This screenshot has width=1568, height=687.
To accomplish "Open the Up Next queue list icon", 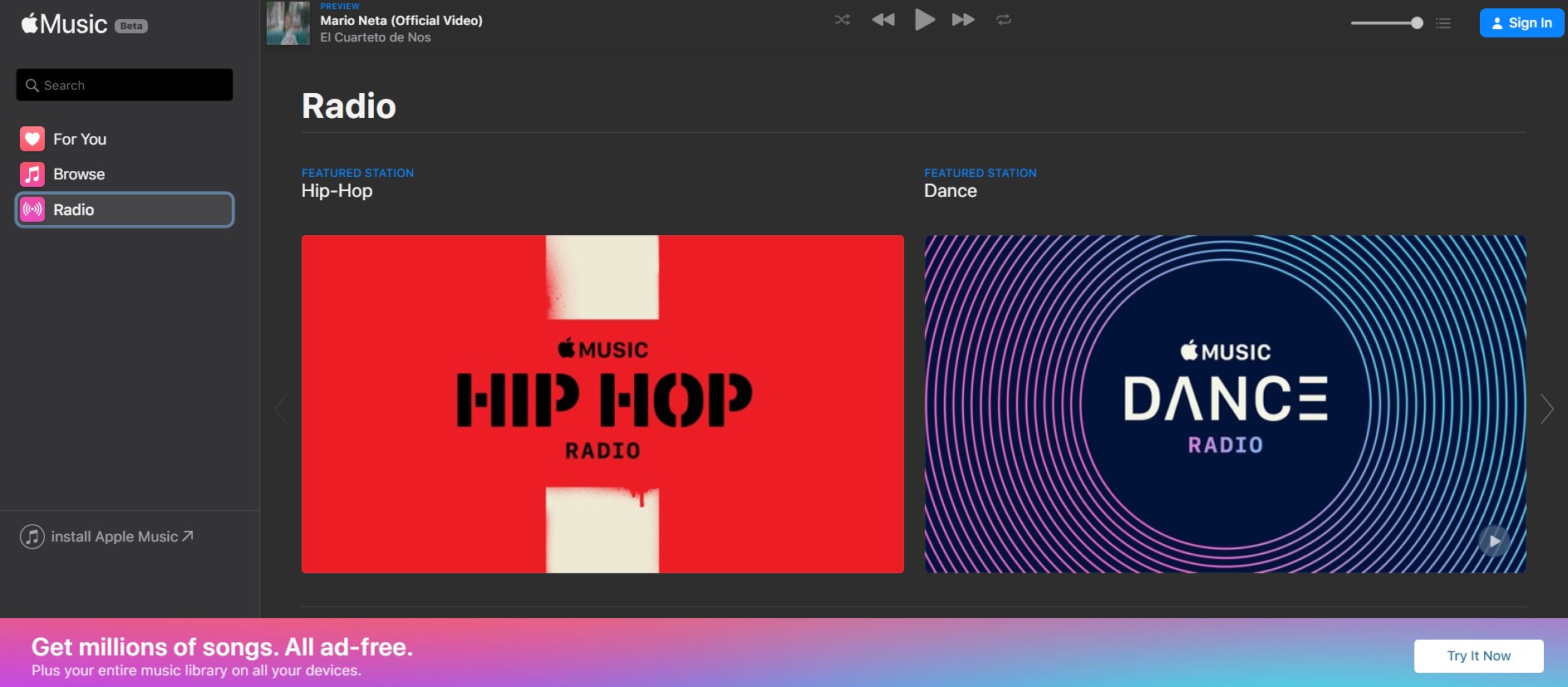I will click(1443, 23).
